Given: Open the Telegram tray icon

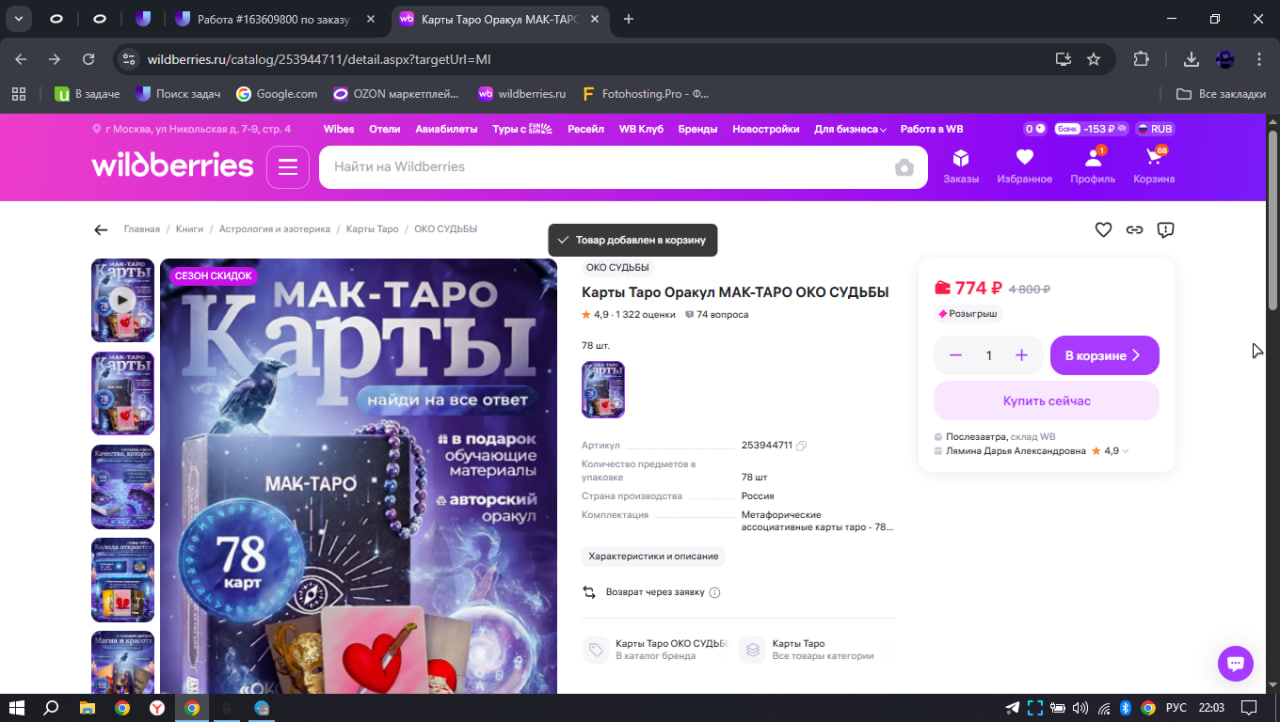Looking at the screenshot, I should [x=1013, y=708].
